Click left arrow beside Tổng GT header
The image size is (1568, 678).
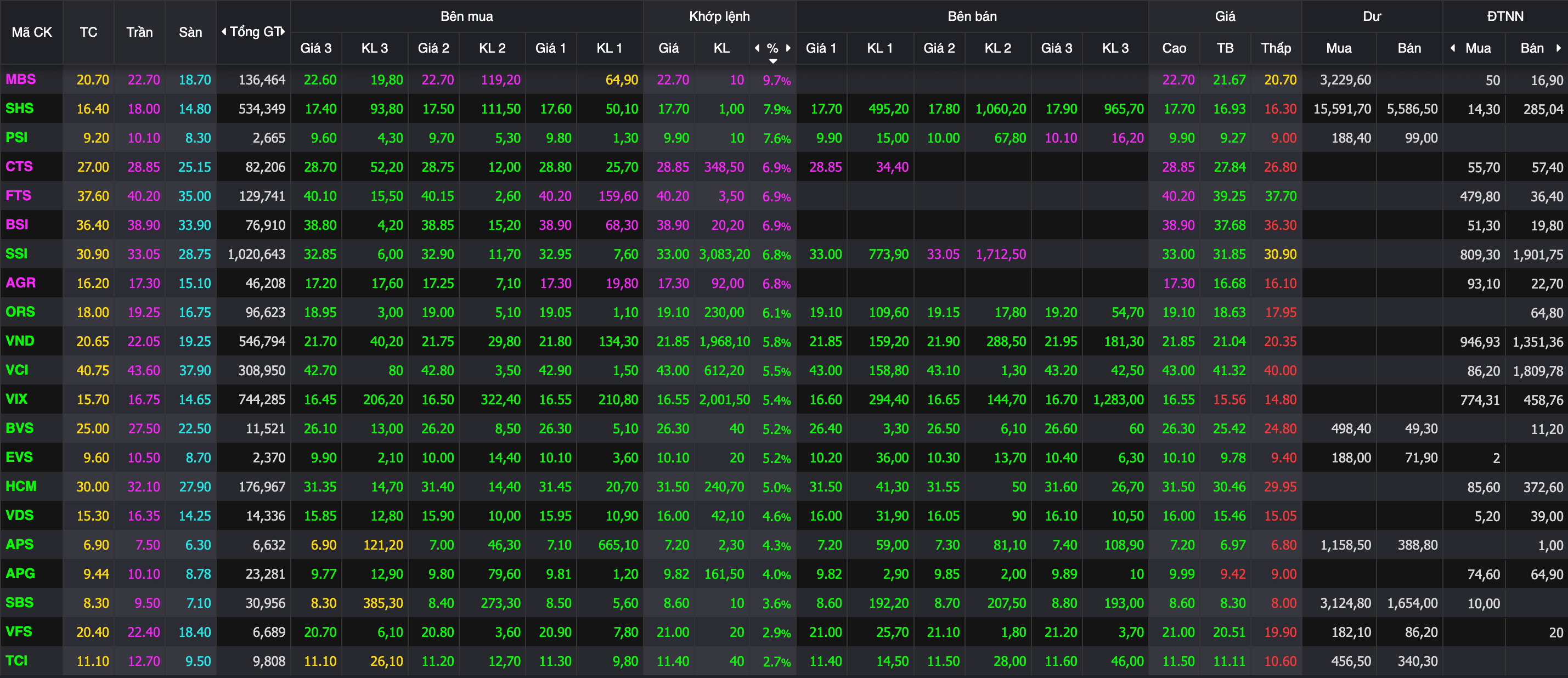tap(223, 32)
